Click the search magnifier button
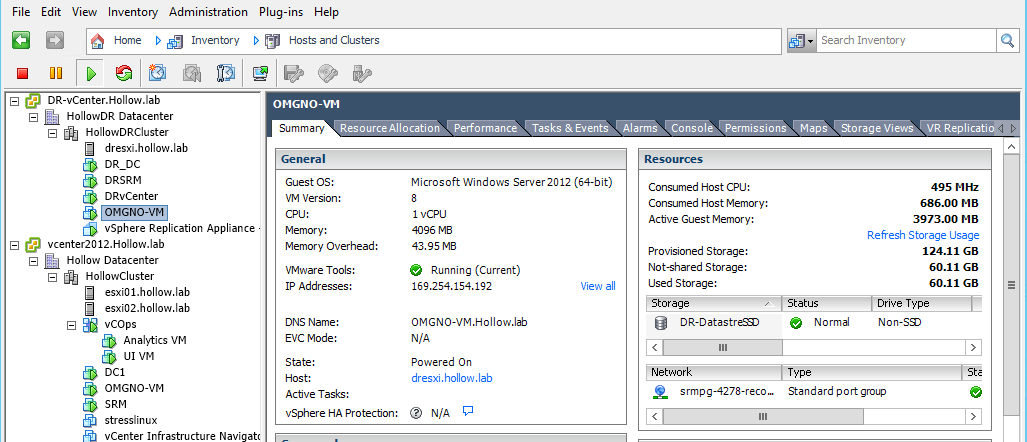 tap(1007, 40)
